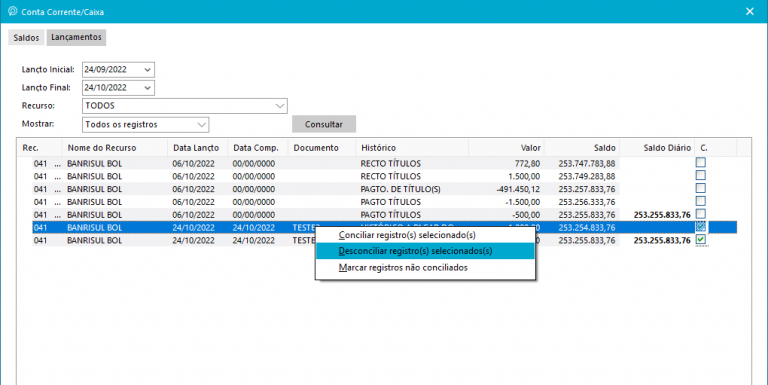The image size is (768, 385).
Task: Sort by the Saldo column header
Action: pyautogui.click(x=582, y=148)
